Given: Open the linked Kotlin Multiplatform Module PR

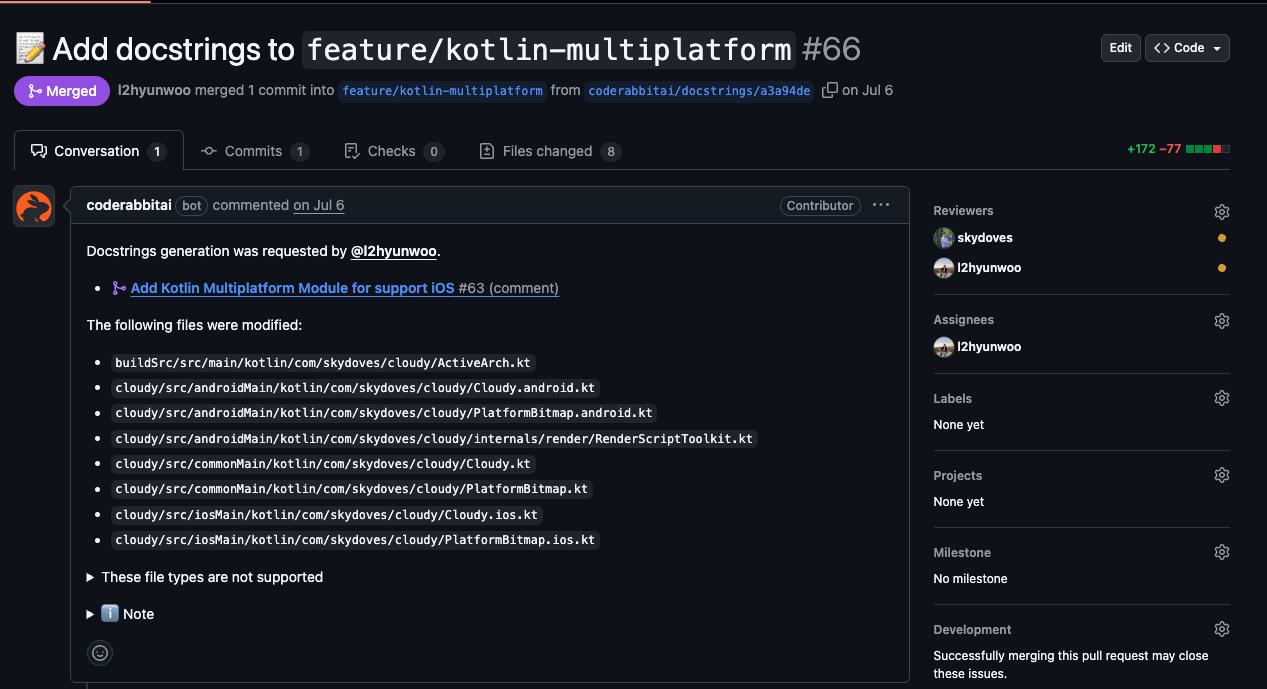Looking at the screenshot, I should [x=292, y=288].
